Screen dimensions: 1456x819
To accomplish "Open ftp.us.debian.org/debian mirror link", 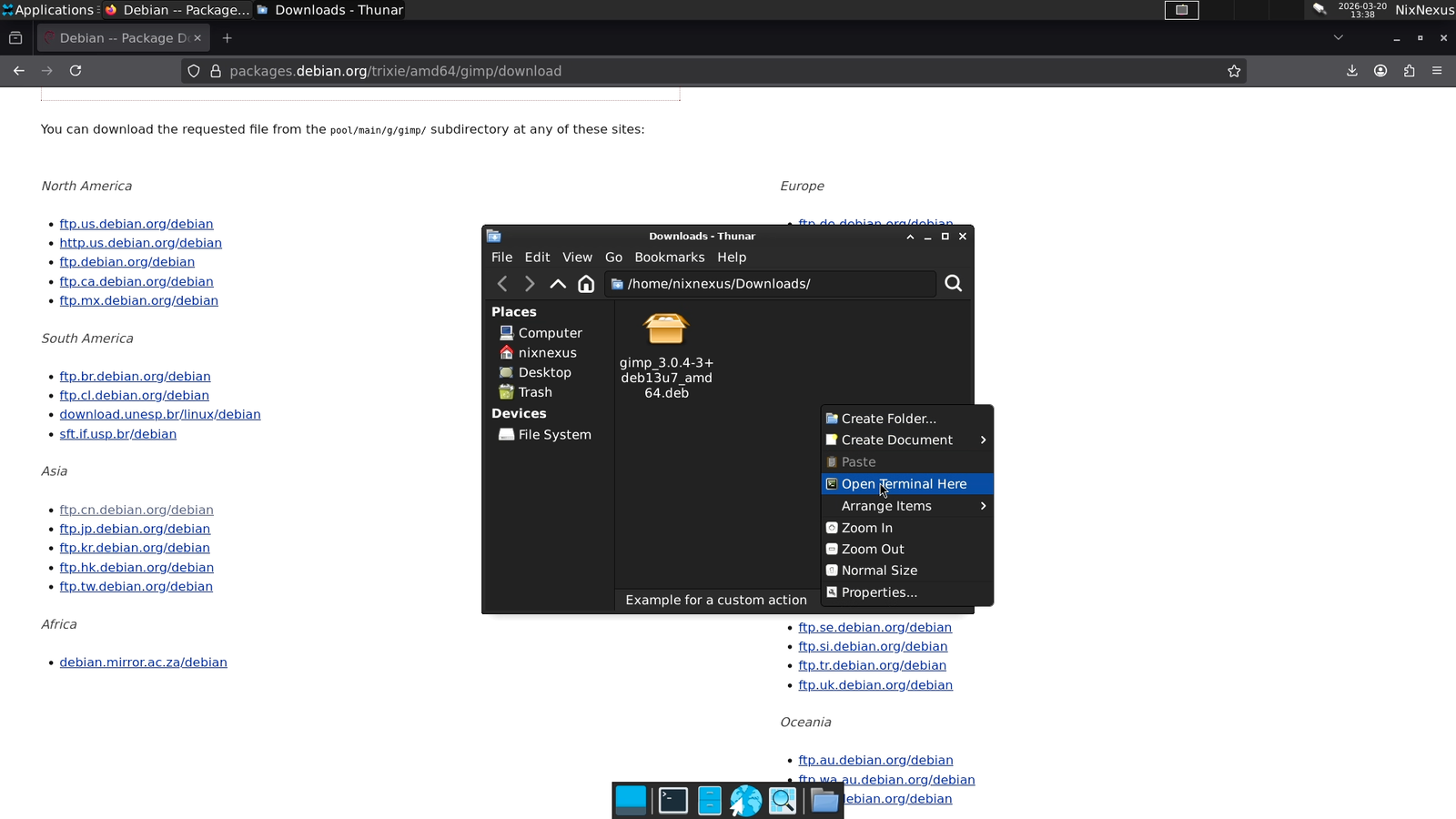I will 136,224.
